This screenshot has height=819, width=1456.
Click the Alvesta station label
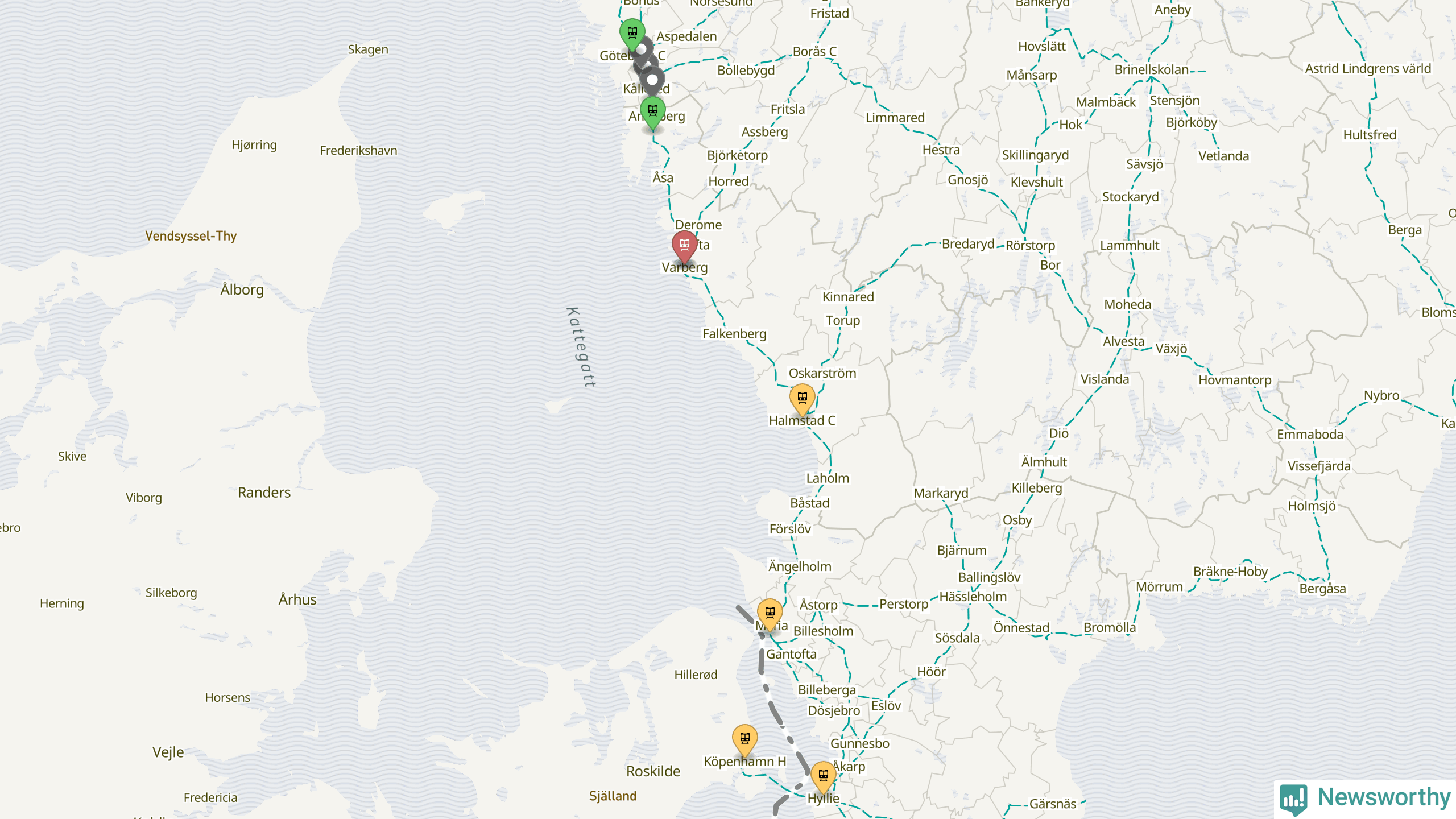coord(1123,341)
